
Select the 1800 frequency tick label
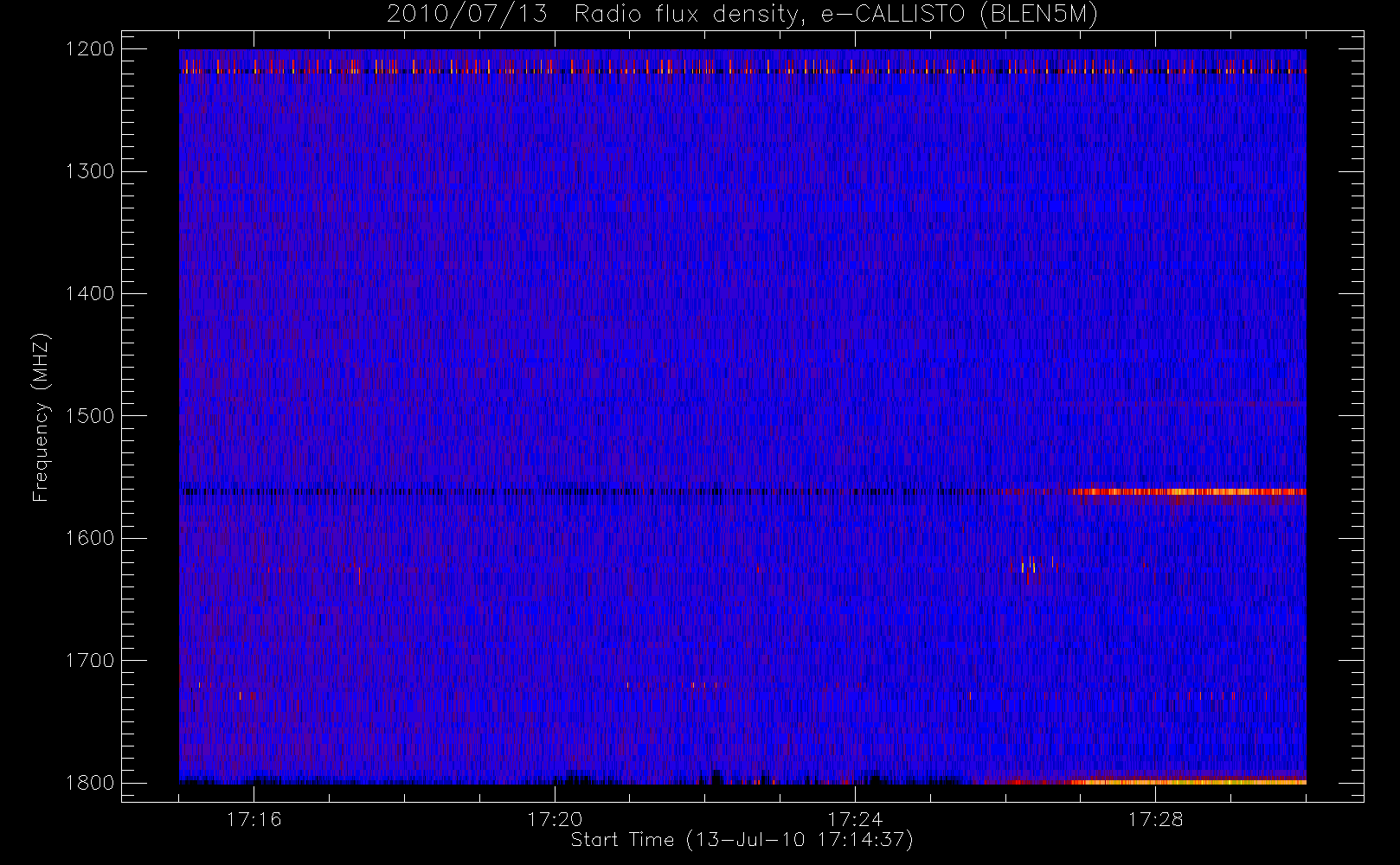point(90,783)
